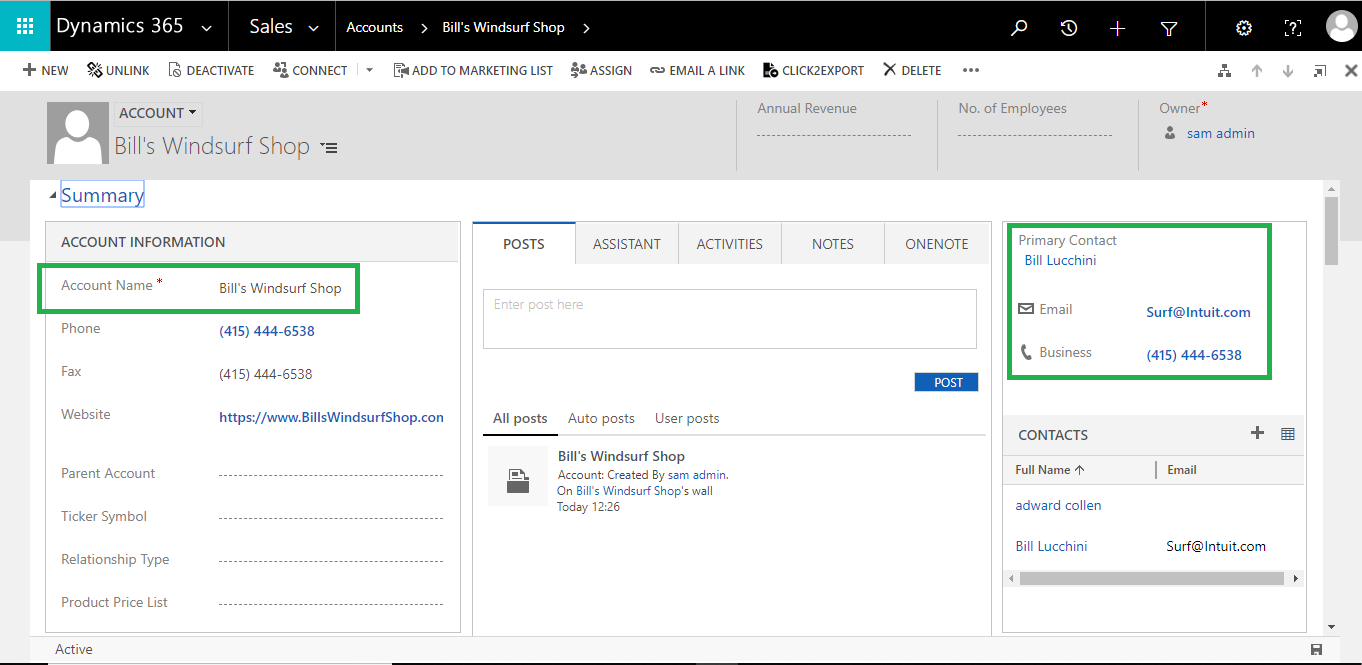
Task: Click UNLINK in the command bar
Action: (x=118, y=70)
